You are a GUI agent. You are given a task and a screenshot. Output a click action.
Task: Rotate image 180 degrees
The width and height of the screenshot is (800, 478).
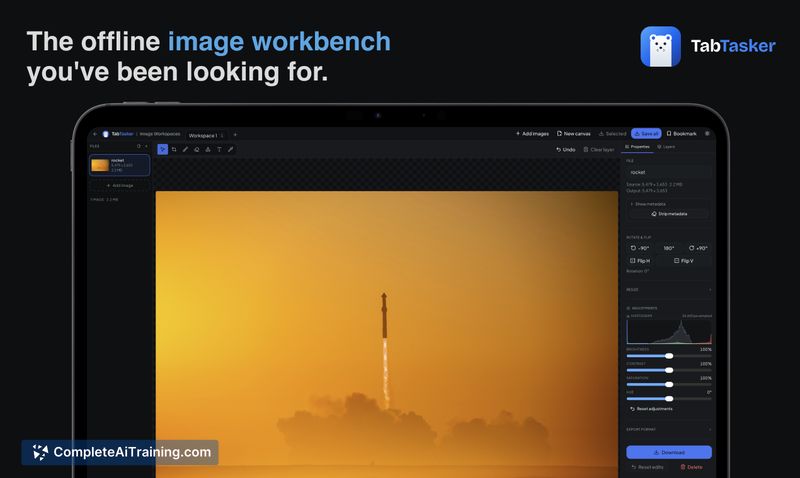click(x=668, y=248)
